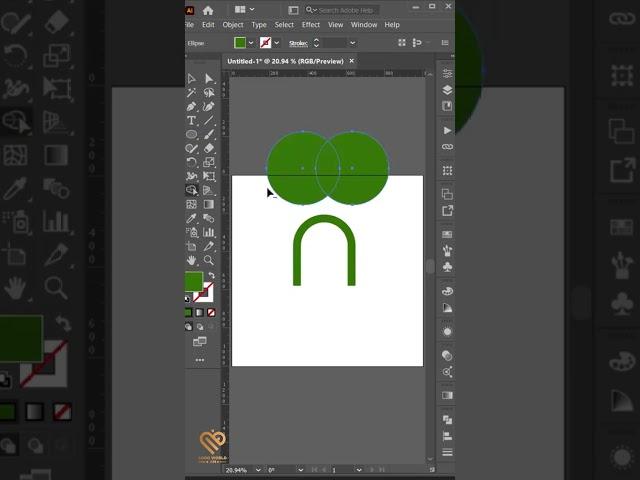Swap fill and stroke colors
This screenshot has height=480, width=640.
coord(211,276)
